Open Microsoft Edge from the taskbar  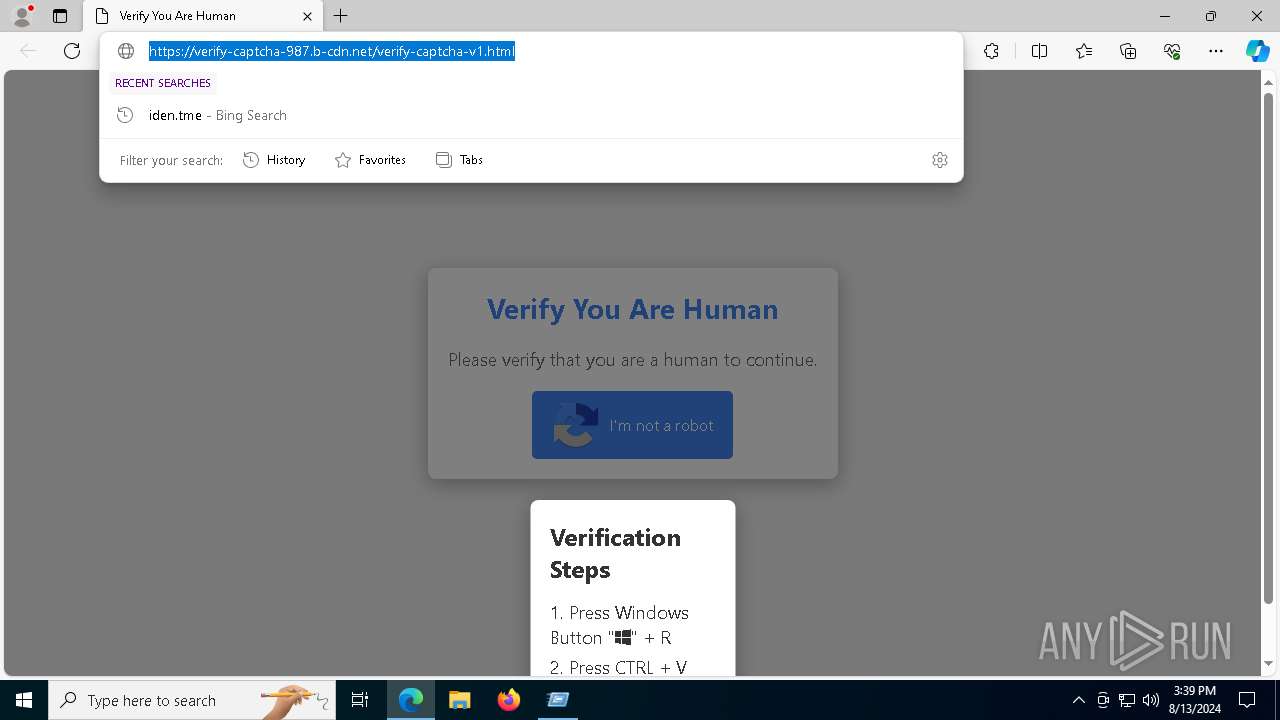point(411,700)
